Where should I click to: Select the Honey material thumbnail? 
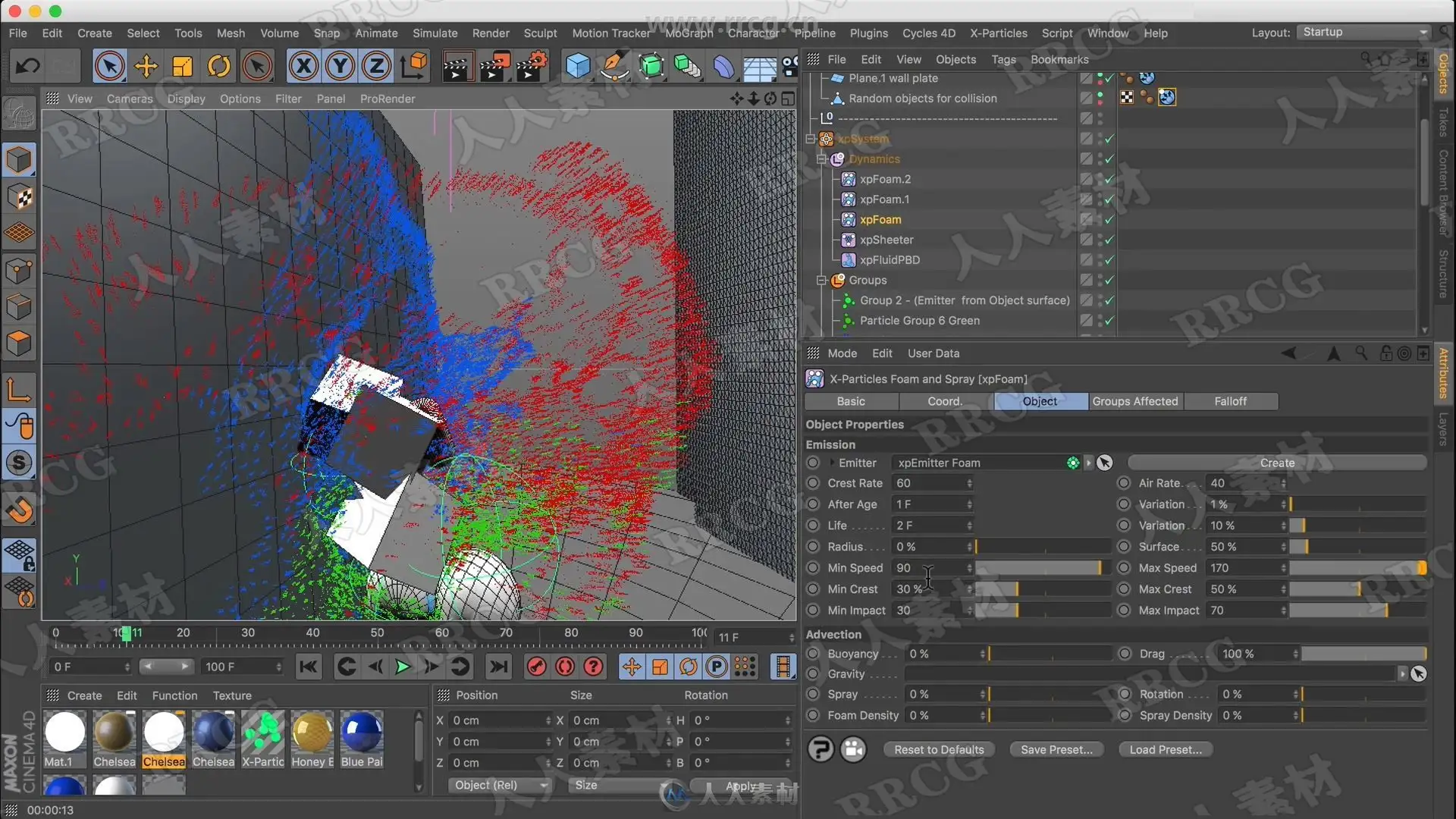(x=312, y=733)
